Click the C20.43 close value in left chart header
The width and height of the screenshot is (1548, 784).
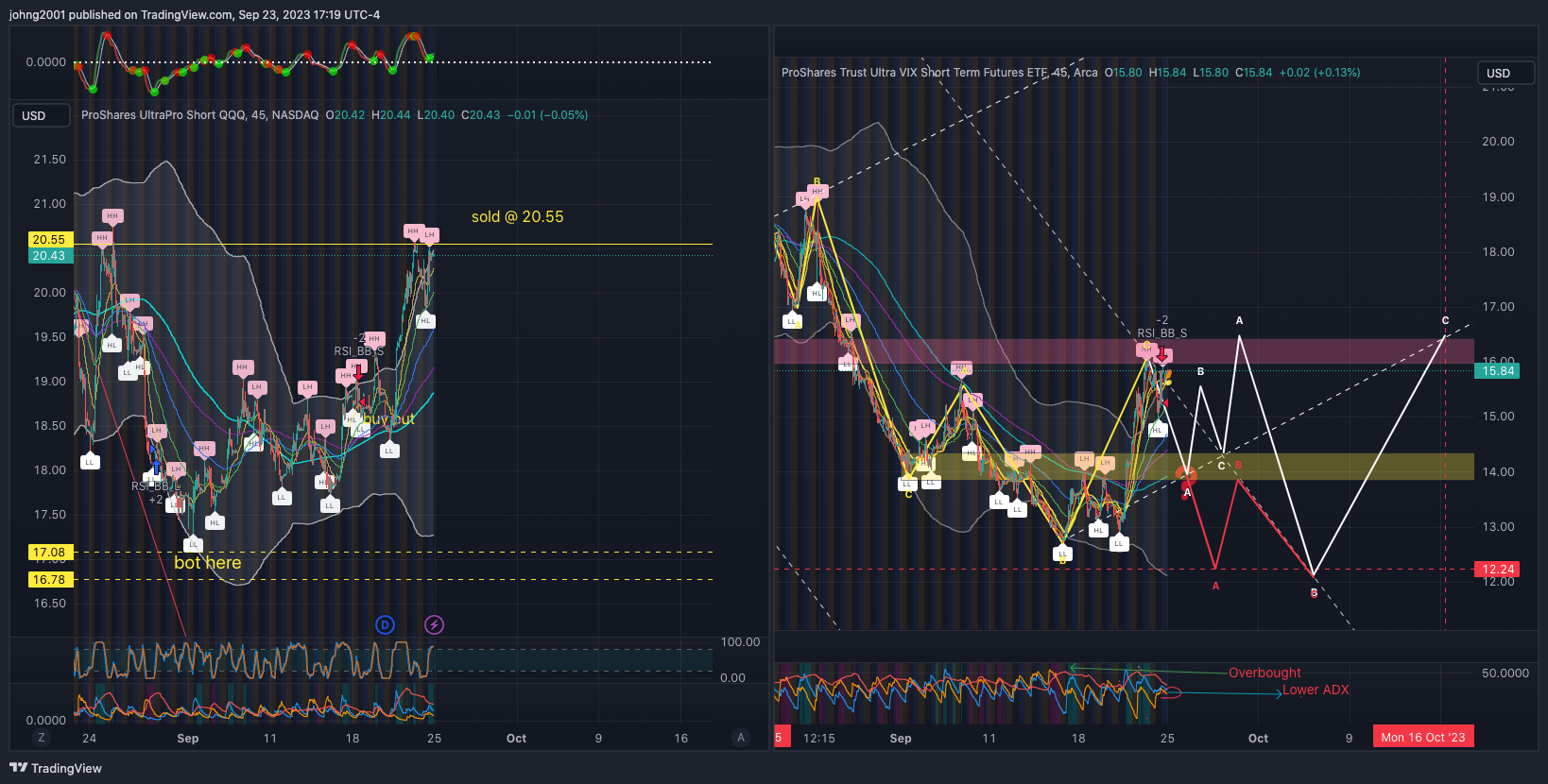(x=481, y=115)
